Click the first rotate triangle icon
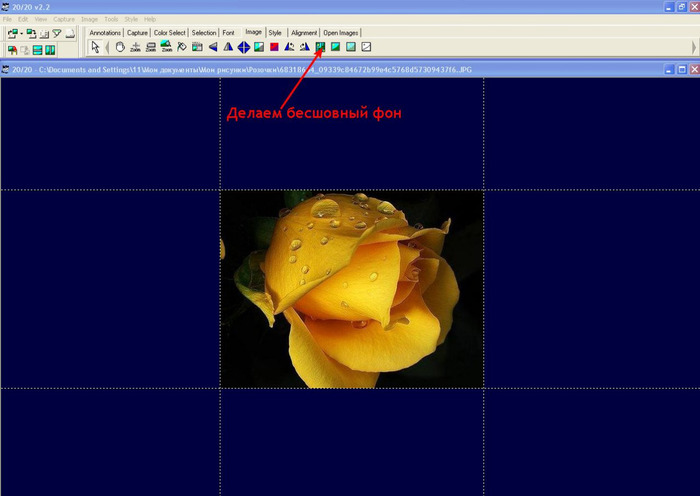 289,47
